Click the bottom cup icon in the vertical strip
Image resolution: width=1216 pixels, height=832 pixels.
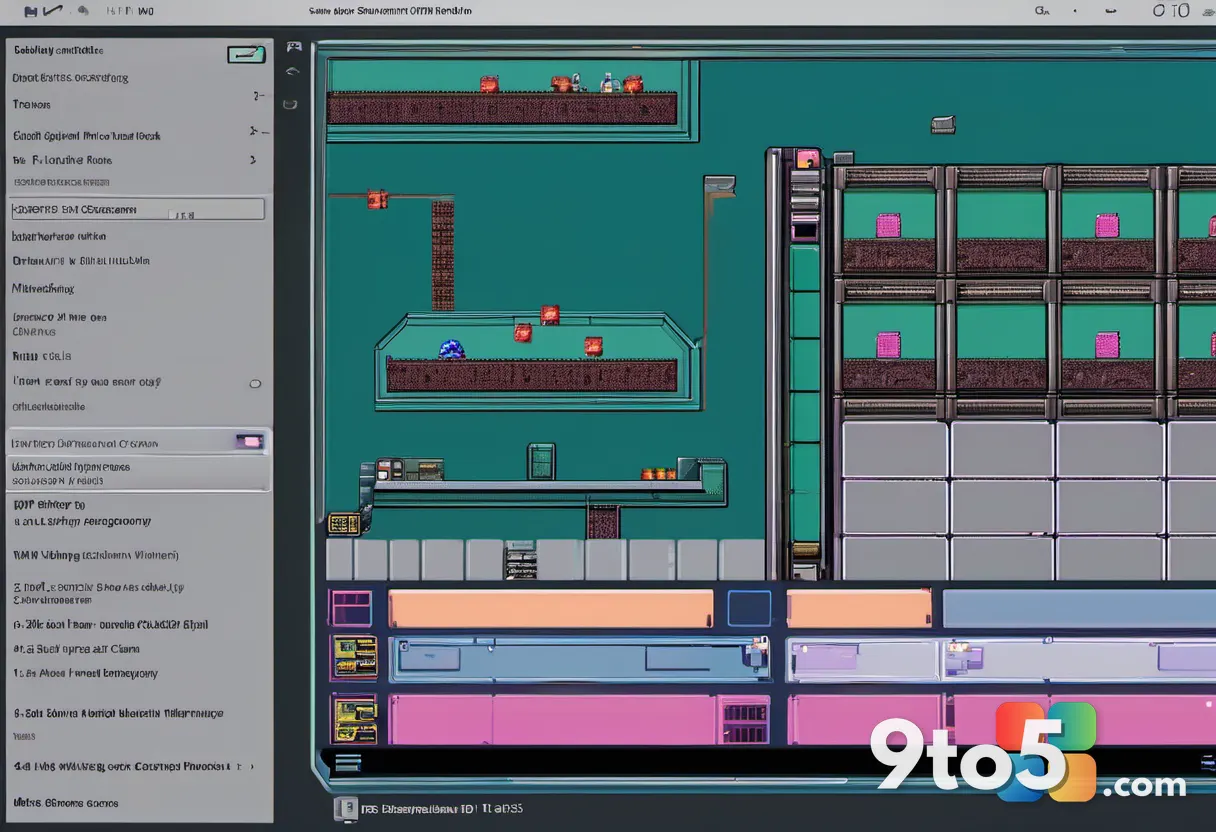tap(290, 103)
